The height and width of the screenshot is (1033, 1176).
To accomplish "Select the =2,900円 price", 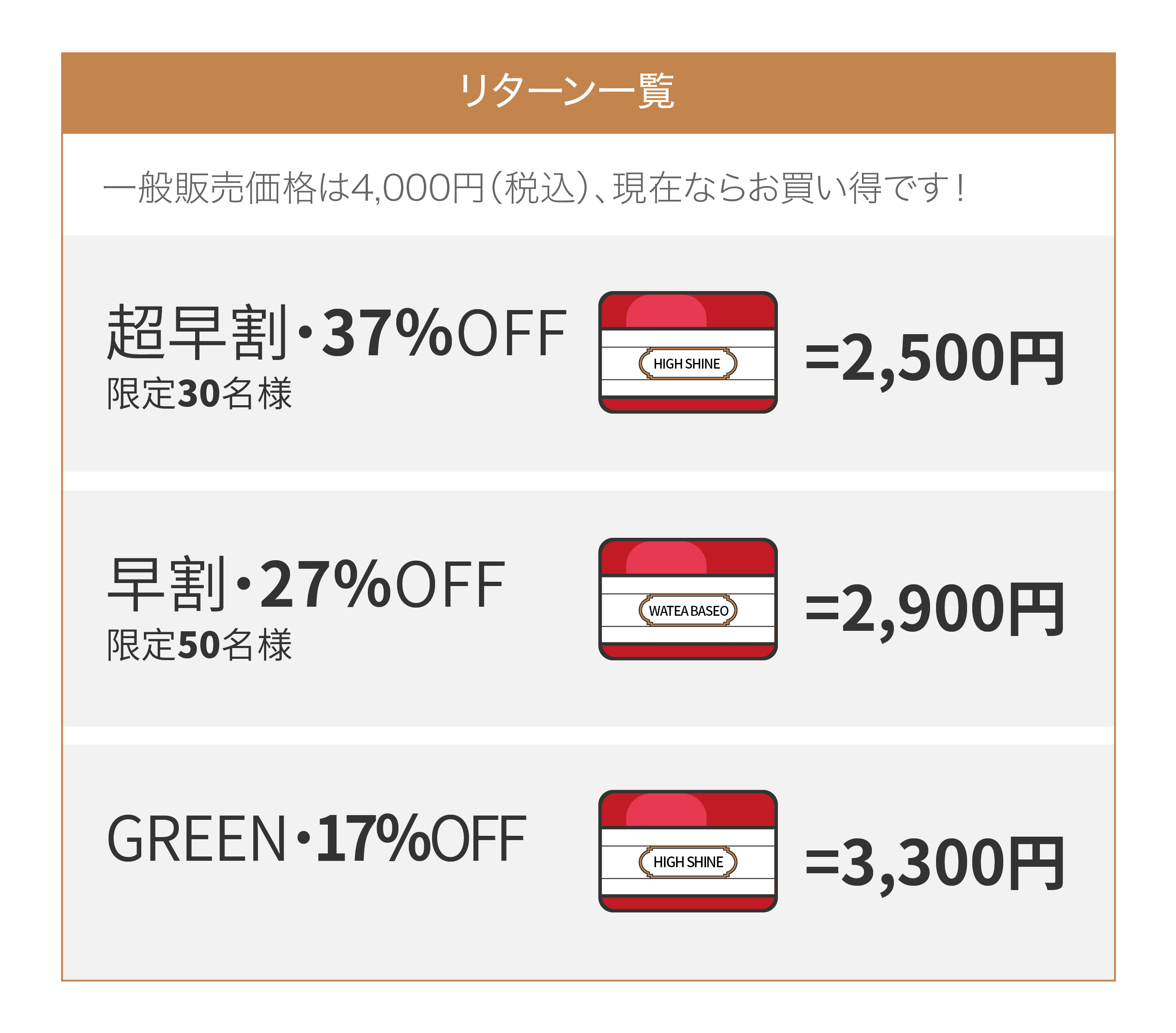I will coord(934,610).
